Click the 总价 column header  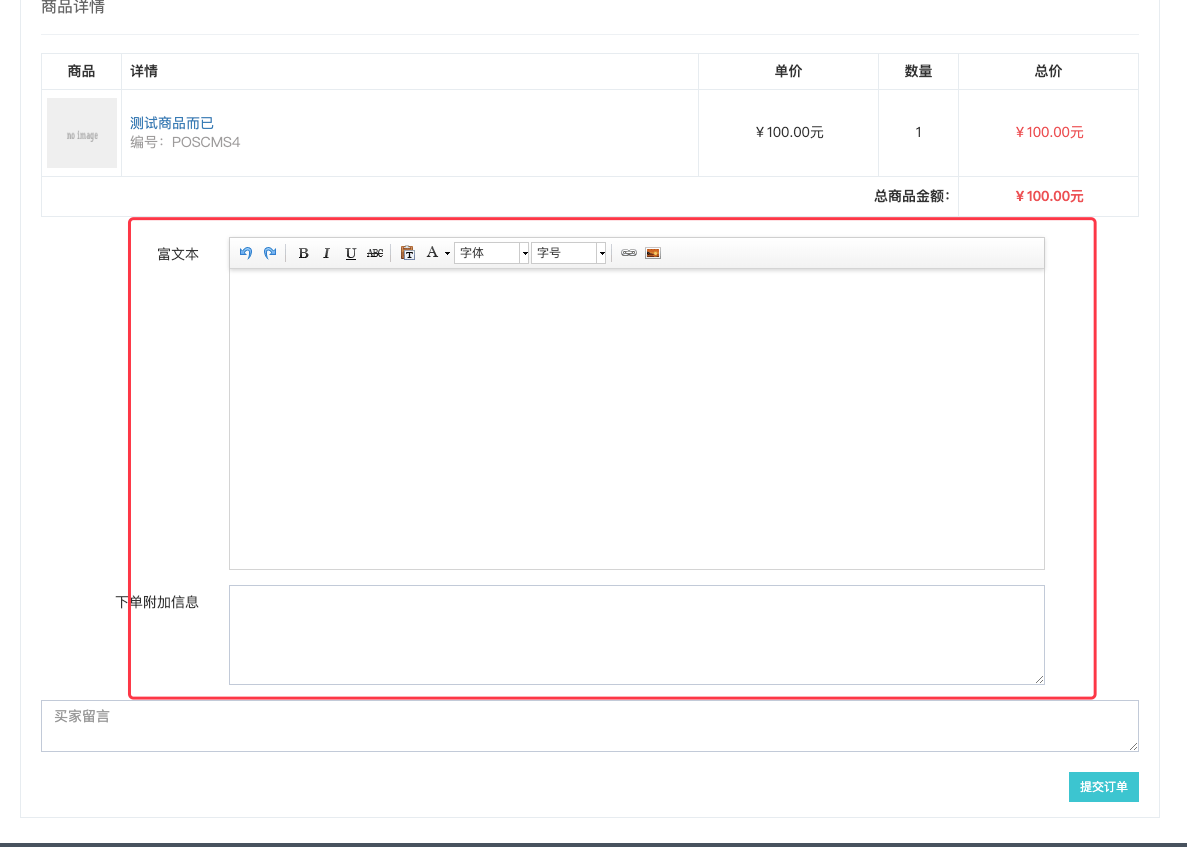(x=1048, y=71)
